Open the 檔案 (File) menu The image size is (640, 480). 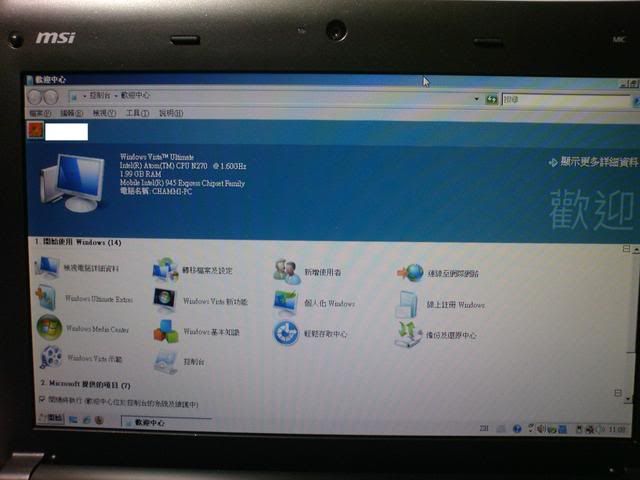(x=40, y=113)
